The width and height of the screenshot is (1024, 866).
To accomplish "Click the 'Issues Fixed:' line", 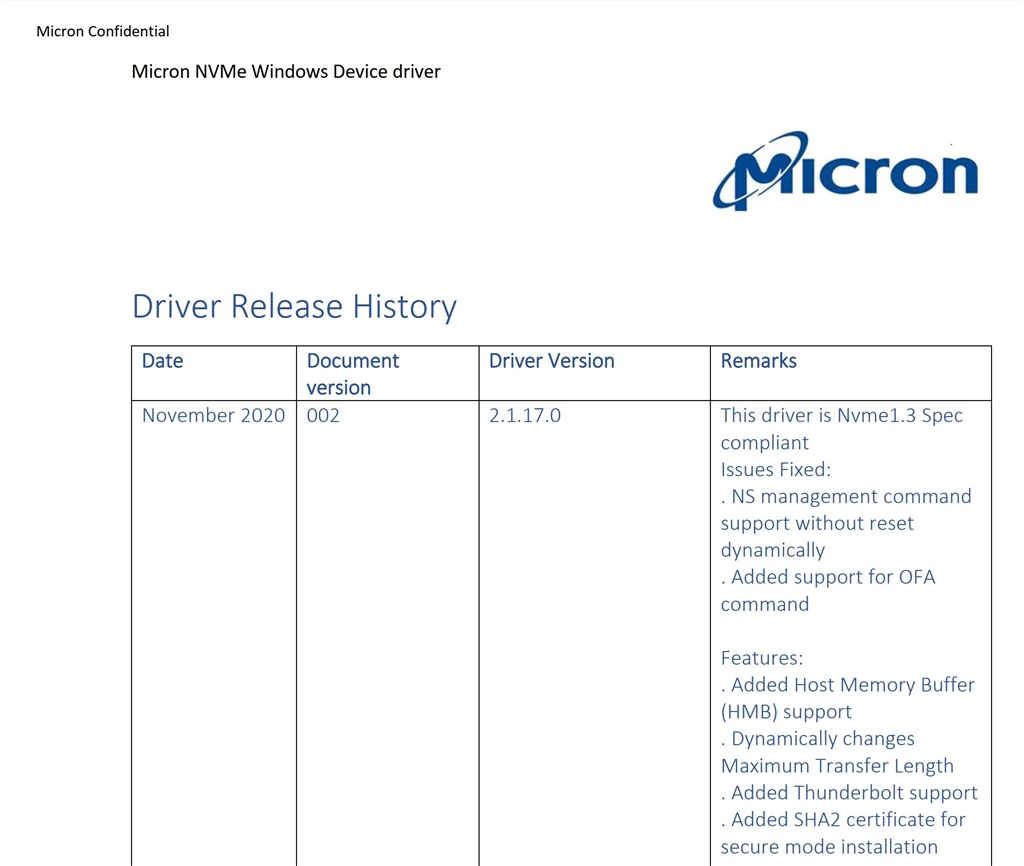I will pos(776,470).
